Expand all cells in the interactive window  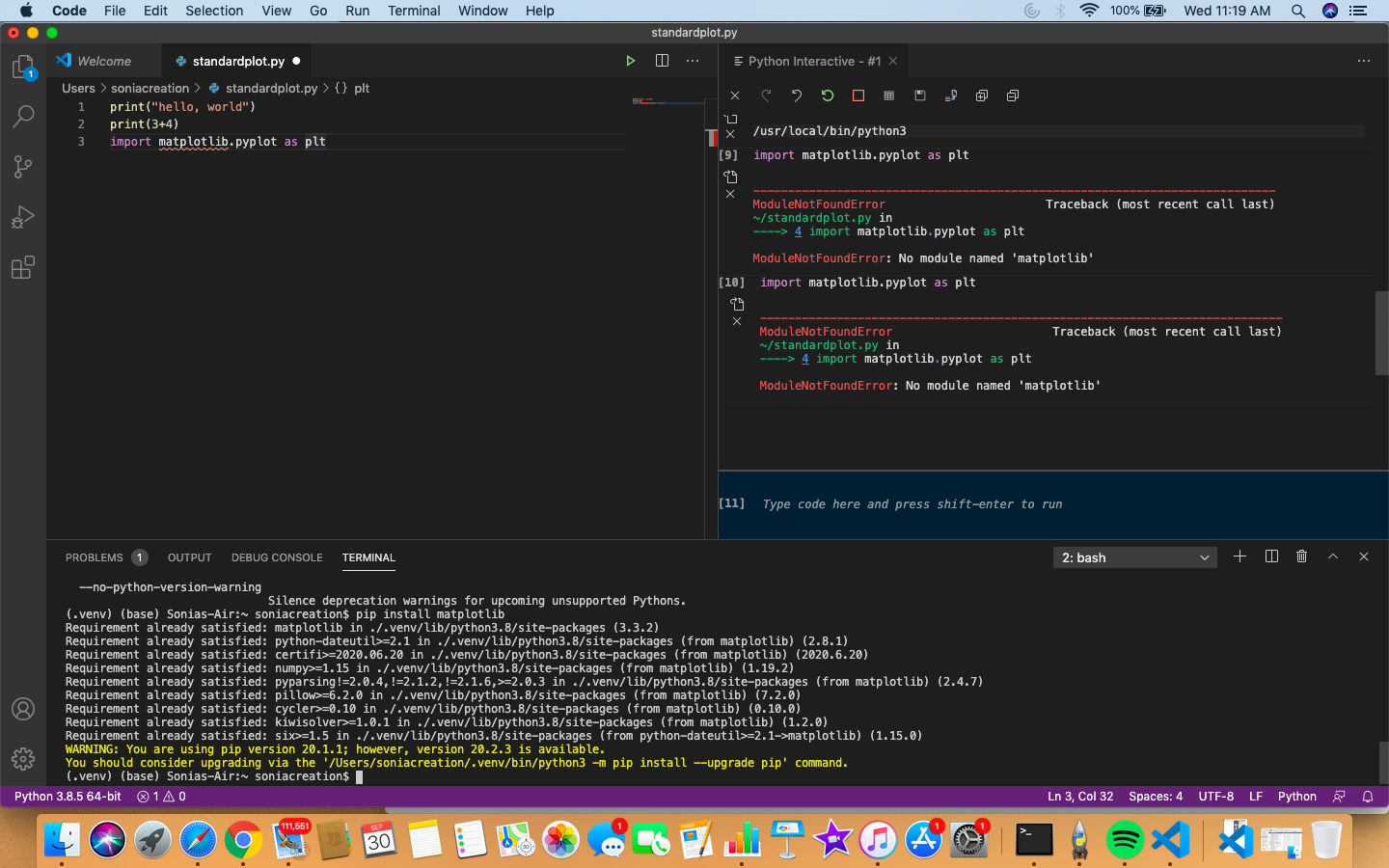[981, 95]
